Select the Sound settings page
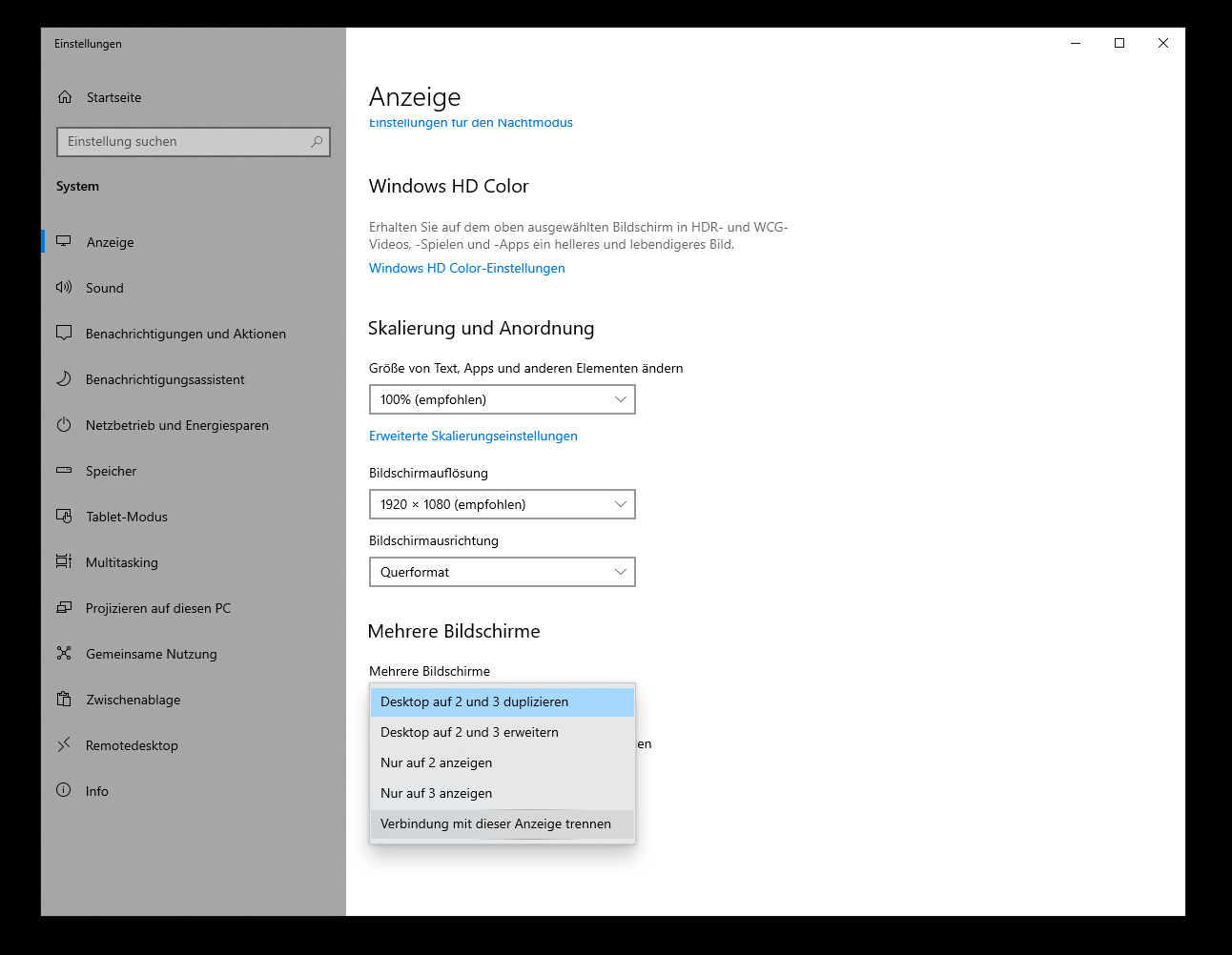Image resolution: width=1232 pixels, height=955 pixels. point(194,288)
